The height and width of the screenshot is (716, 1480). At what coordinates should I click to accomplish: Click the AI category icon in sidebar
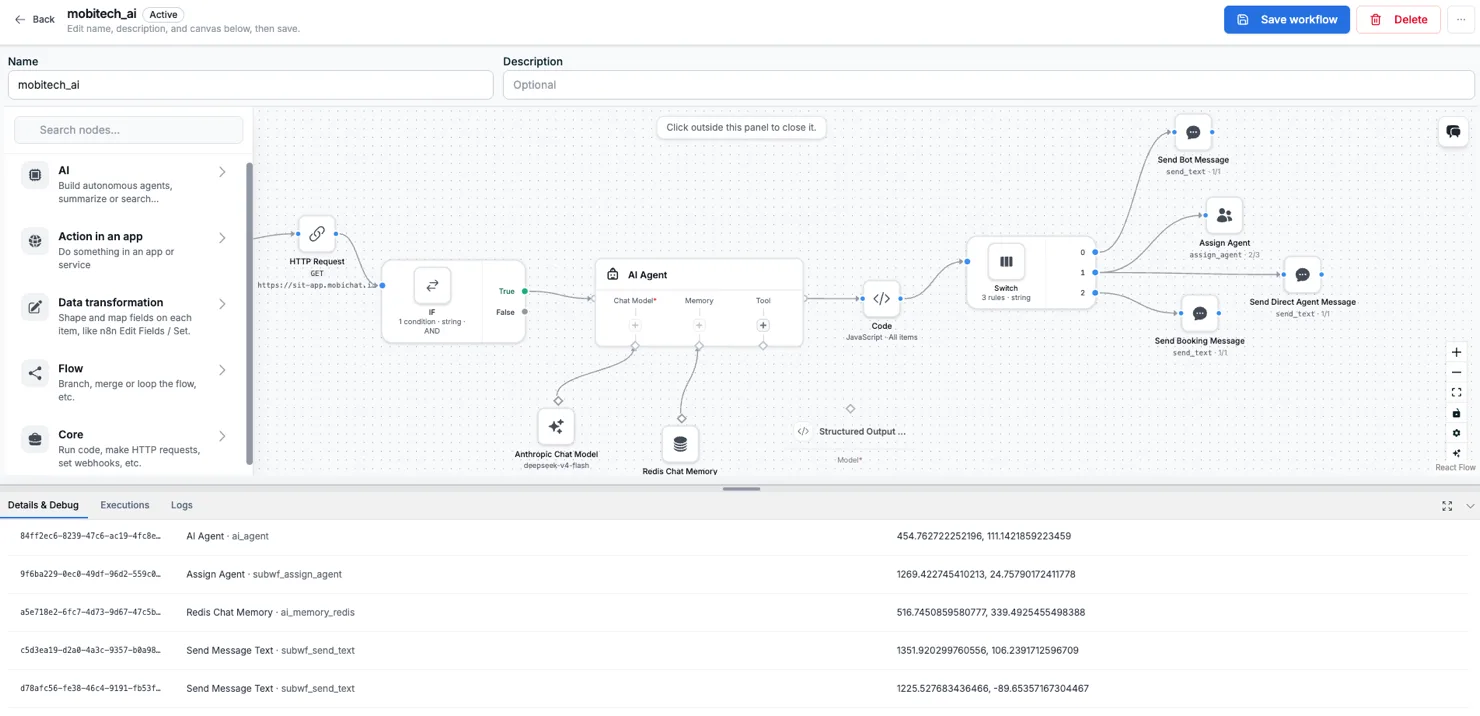tap(35, 175)
